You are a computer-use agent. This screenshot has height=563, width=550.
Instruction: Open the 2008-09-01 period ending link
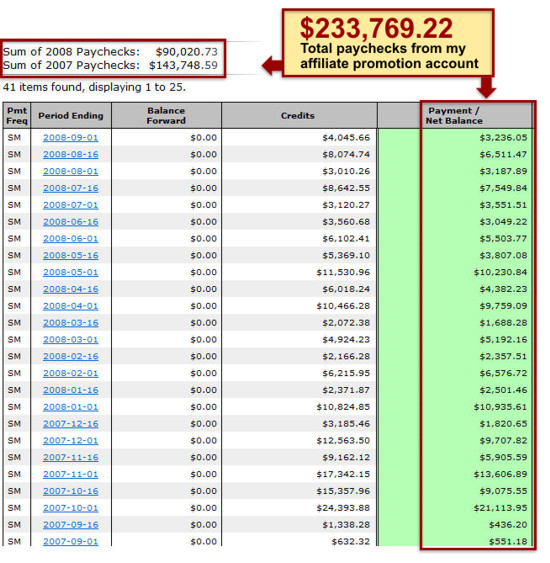[70, 138]
